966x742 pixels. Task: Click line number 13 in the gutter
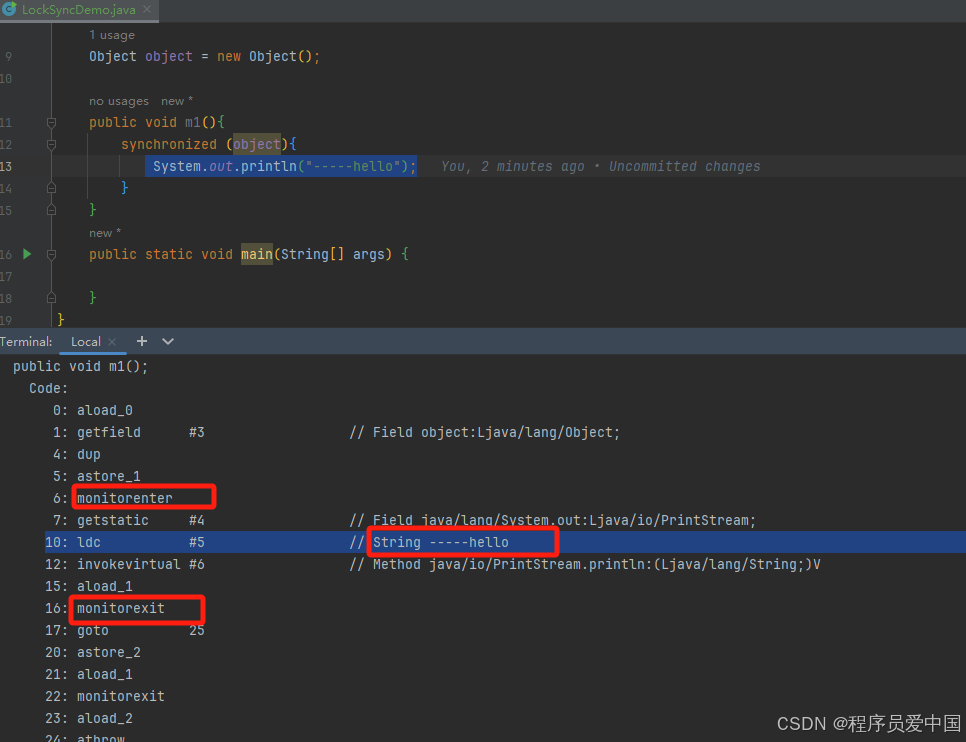(x=6, y=166)
